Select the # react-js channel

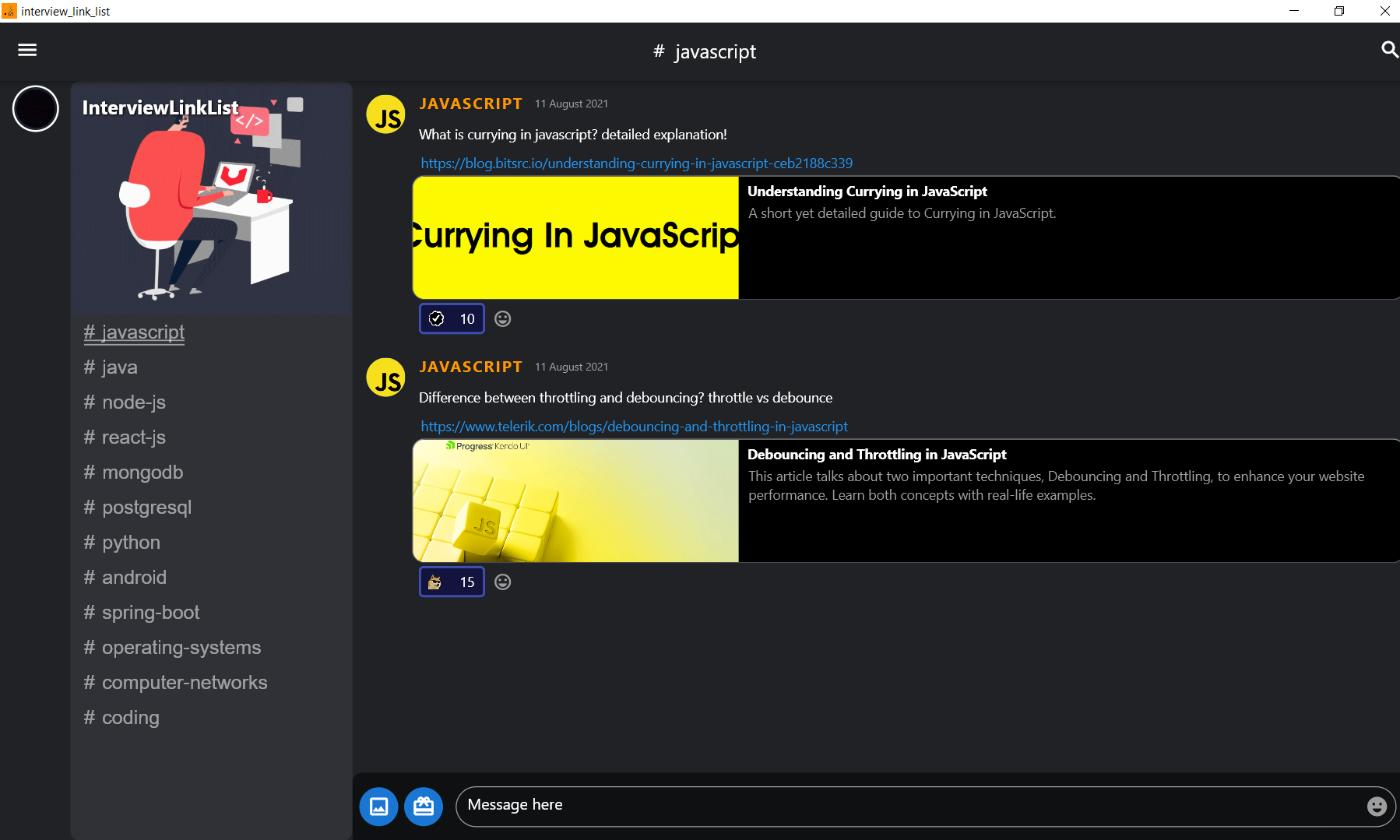(125, 437)
